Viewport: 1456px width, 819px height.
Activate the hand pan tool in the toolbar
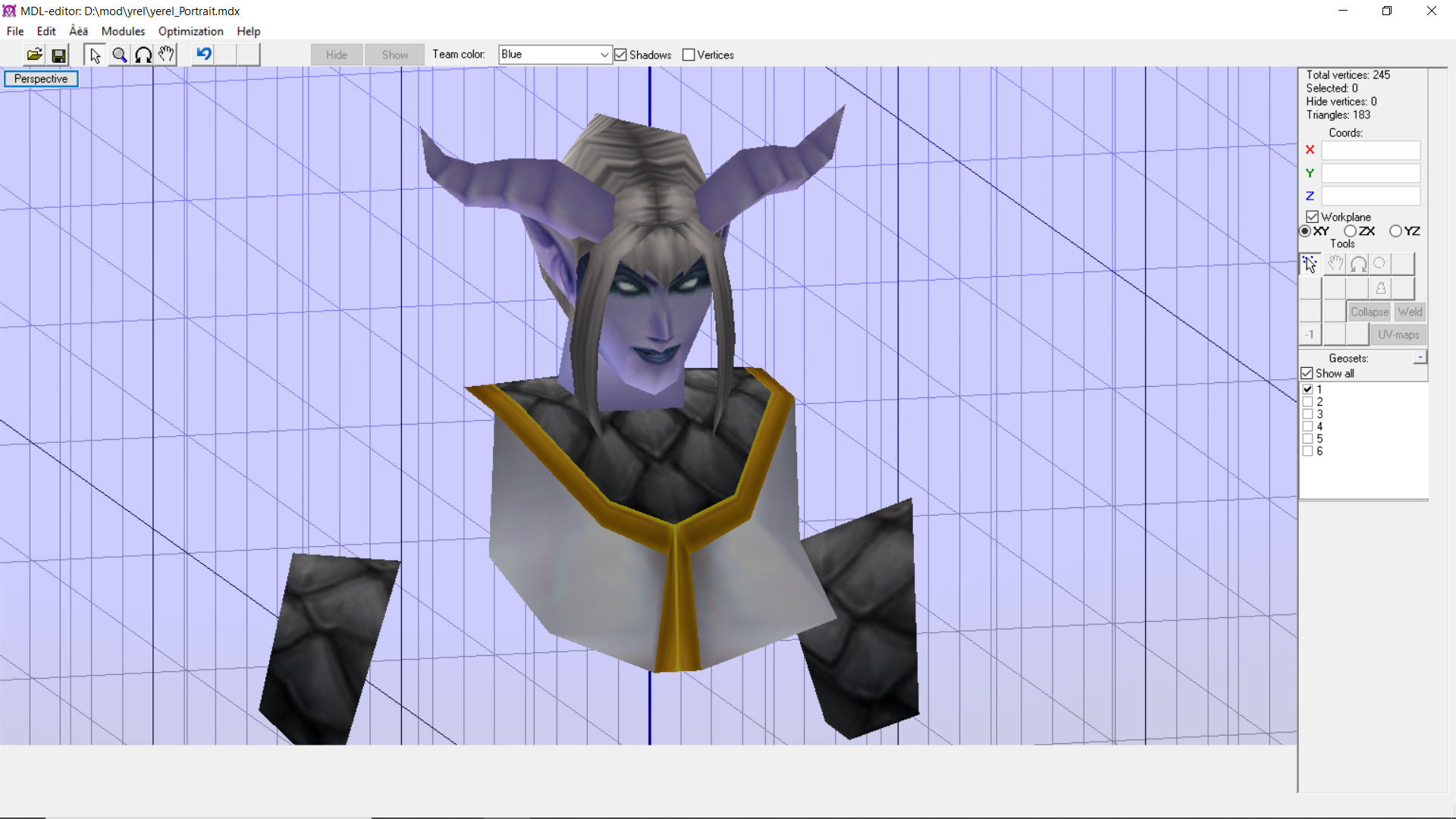(166, 55)
